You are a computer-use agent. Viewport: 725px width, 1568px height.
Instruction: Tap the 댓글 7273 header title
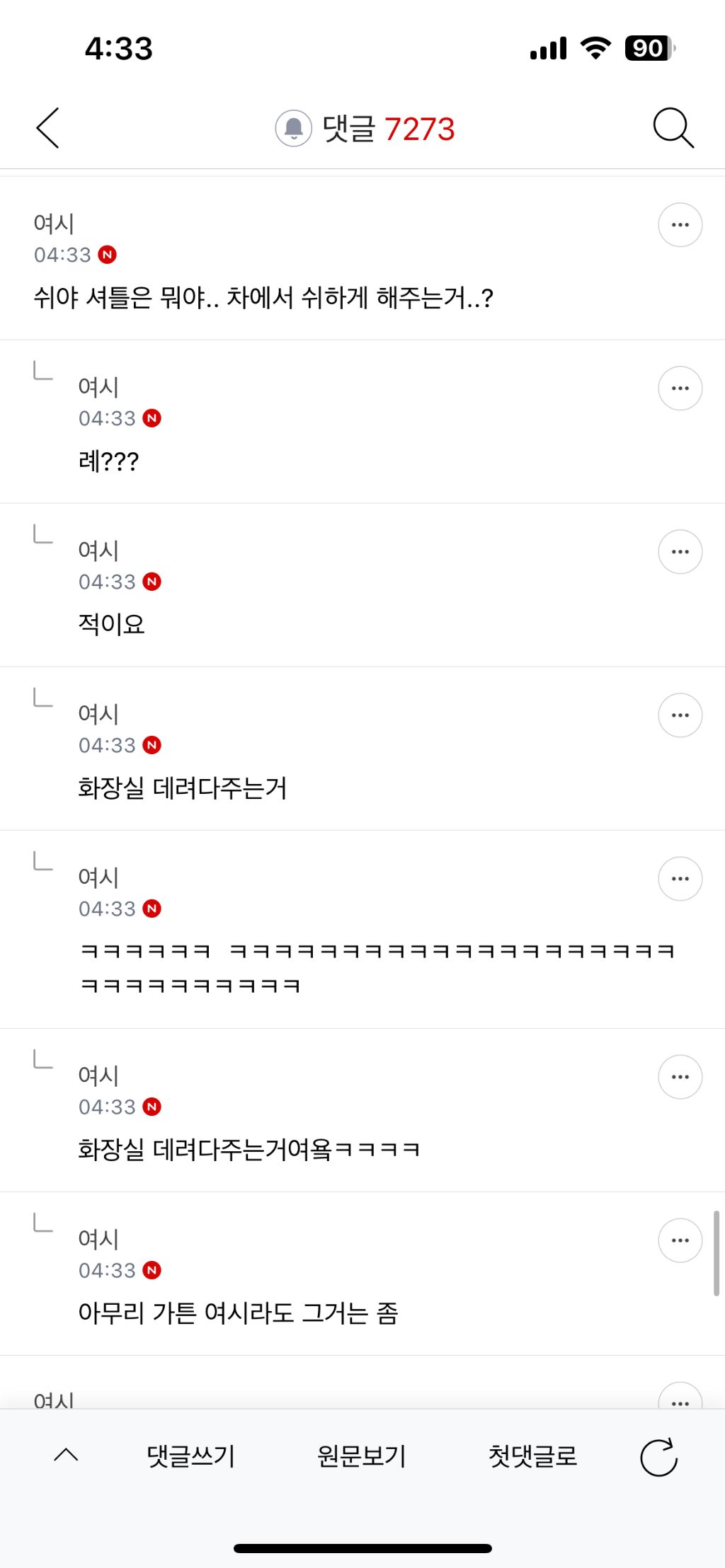pyautogui.click(x=388, y=129)
